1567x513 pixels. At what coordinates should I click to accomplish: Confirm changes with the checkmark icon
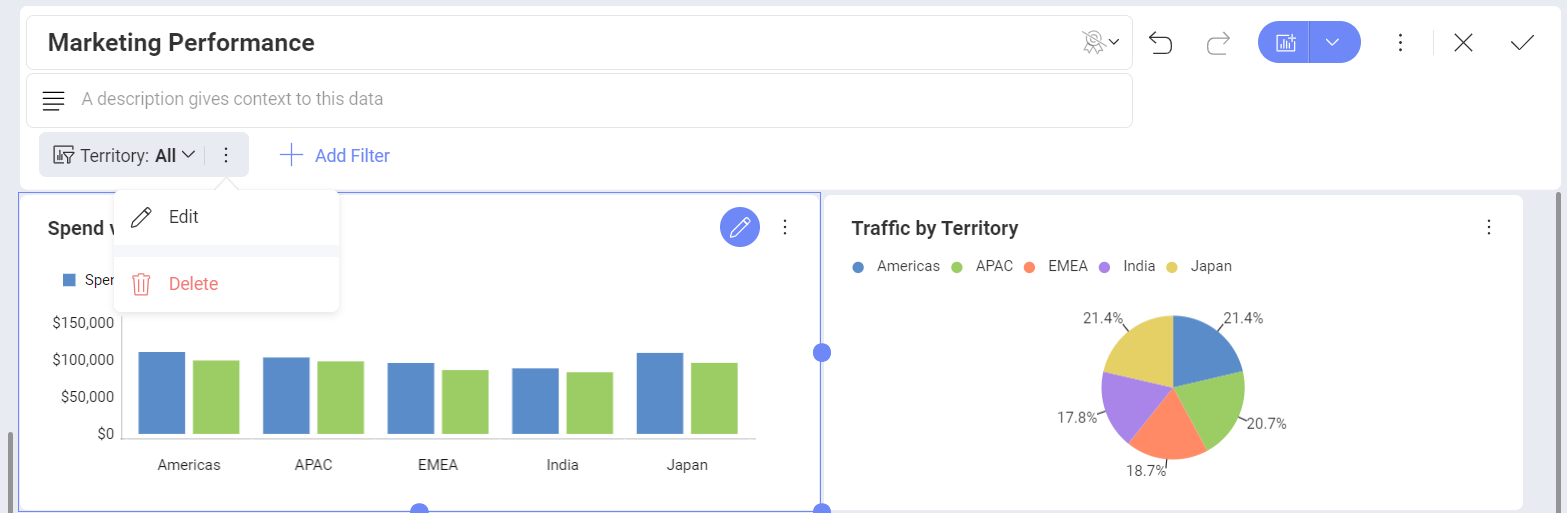1522,43
